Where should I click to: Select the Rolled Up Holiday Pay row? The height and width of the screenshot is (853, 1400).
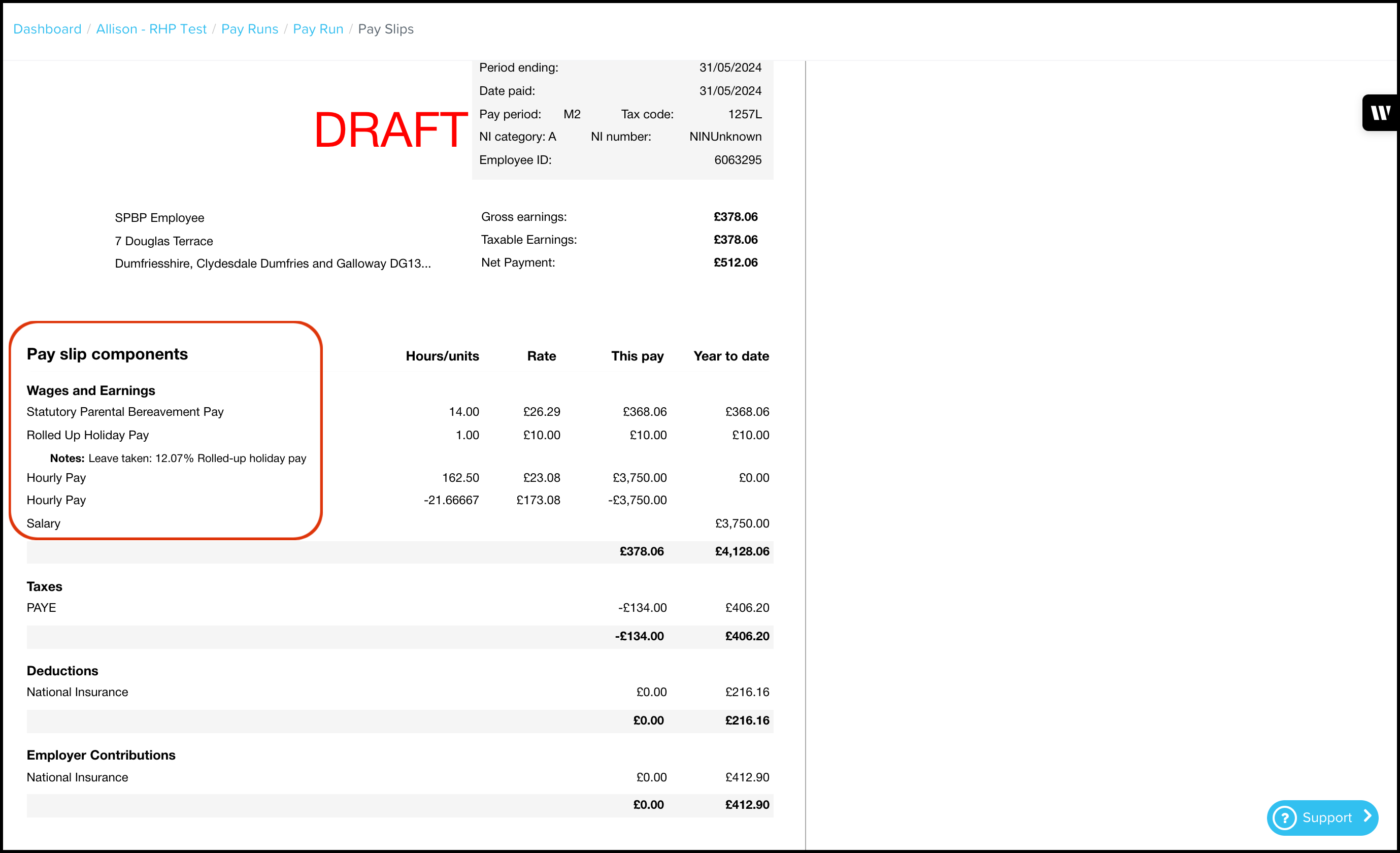point(87,435)
